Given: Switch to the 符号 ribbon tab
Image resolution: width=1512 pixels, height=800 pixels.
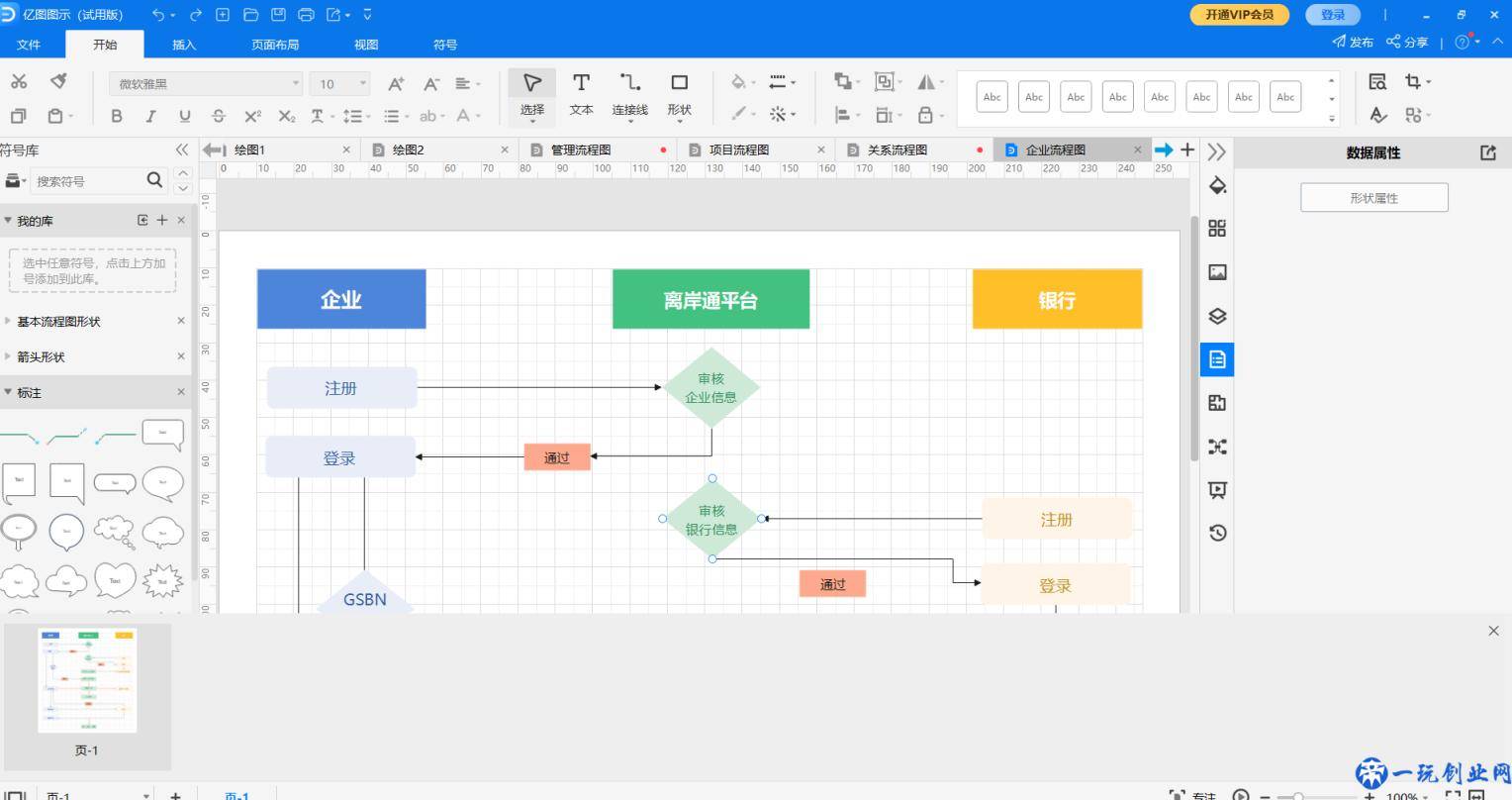Looking at the screenshot, I should (445, 45).
